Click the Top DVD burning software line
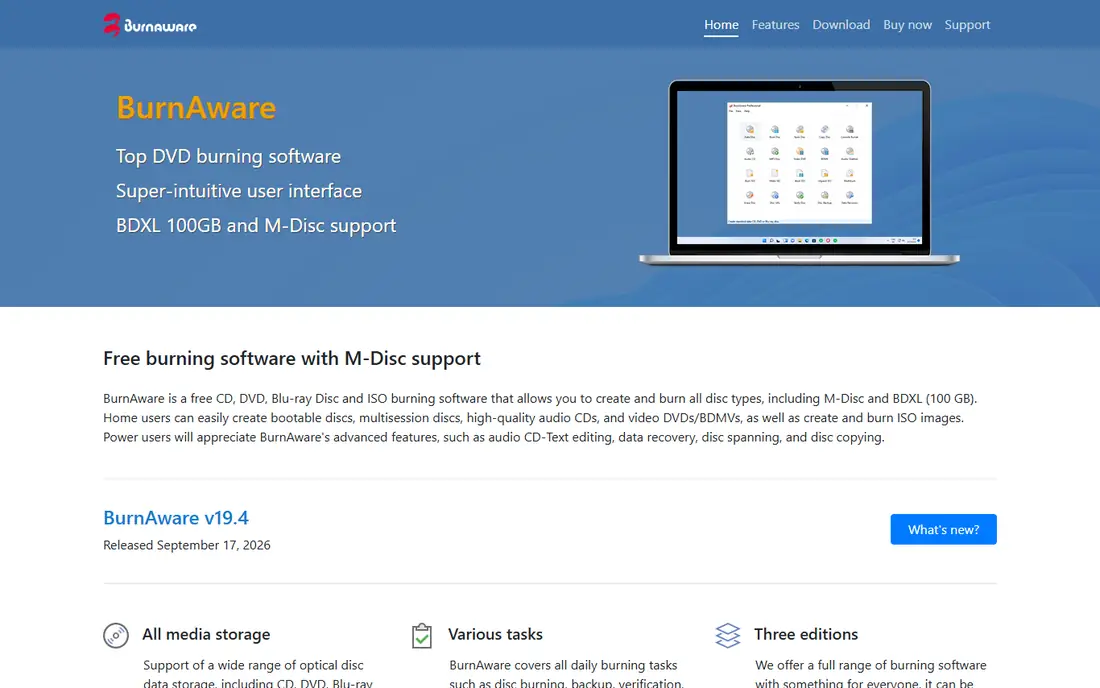The height and width of the screenshot is (688, 1100). (x=229, y=156)
